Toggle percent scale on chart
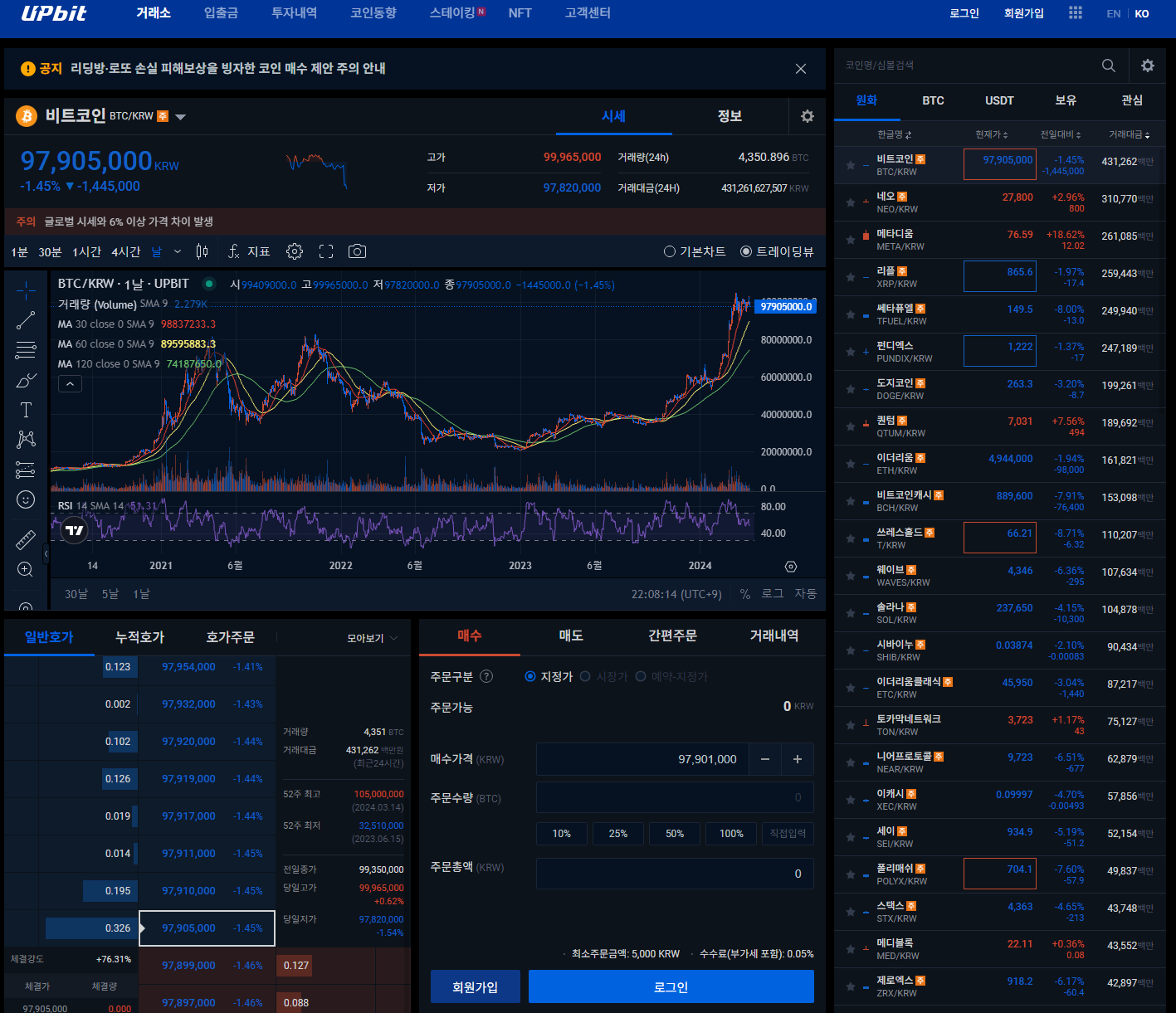The width and height of the screenshot is (1176, 1013). pyautogui.click(x=745, y=594)
